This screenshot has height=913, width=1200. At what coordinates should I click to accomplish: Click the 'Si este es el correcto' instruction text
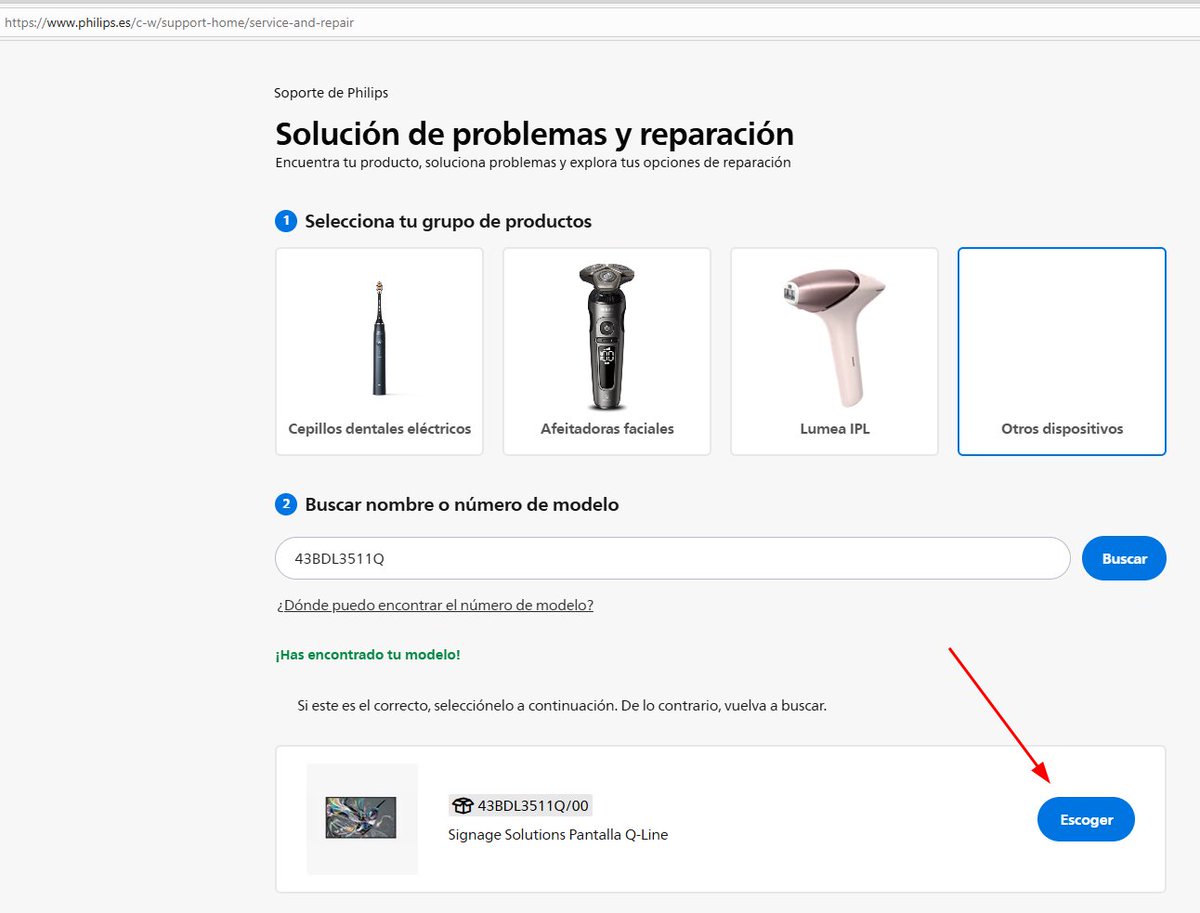click(562, 705)
